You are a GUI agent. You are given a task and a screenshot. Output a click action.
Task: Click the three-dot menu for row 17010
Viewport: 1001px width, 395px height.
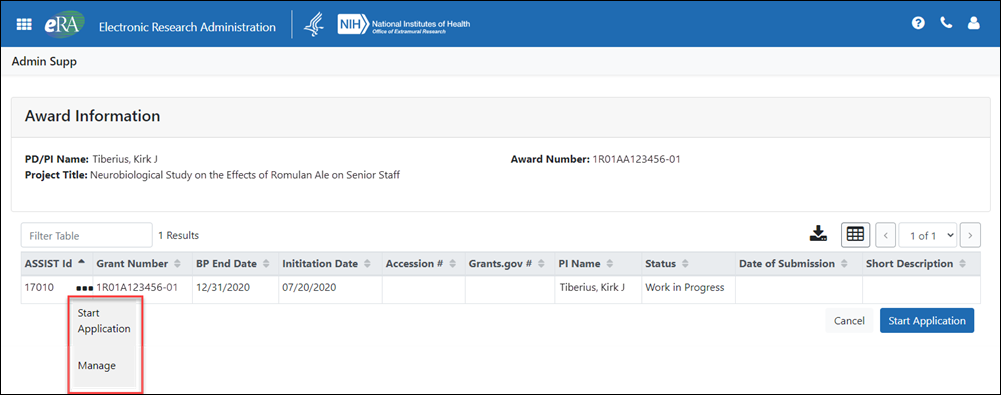click(85, 288)
